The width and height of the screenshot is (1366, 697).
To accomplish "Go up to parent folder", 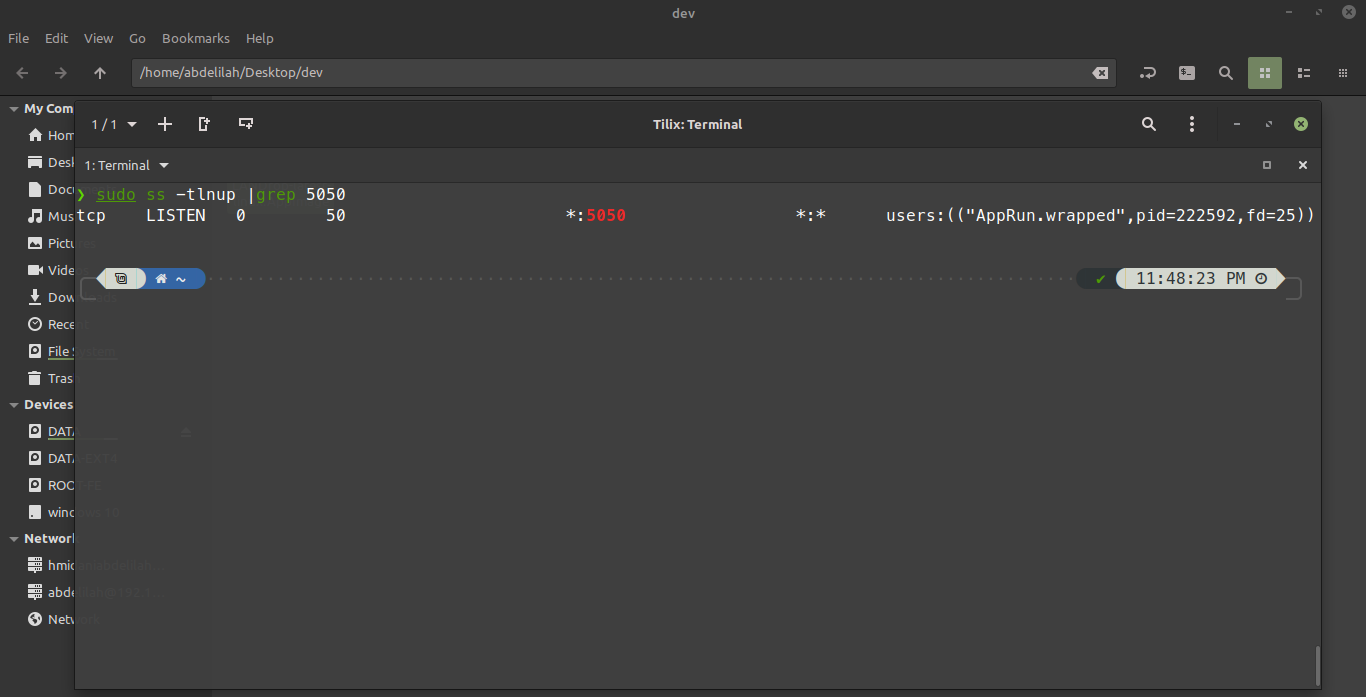I will coord(99,73).
